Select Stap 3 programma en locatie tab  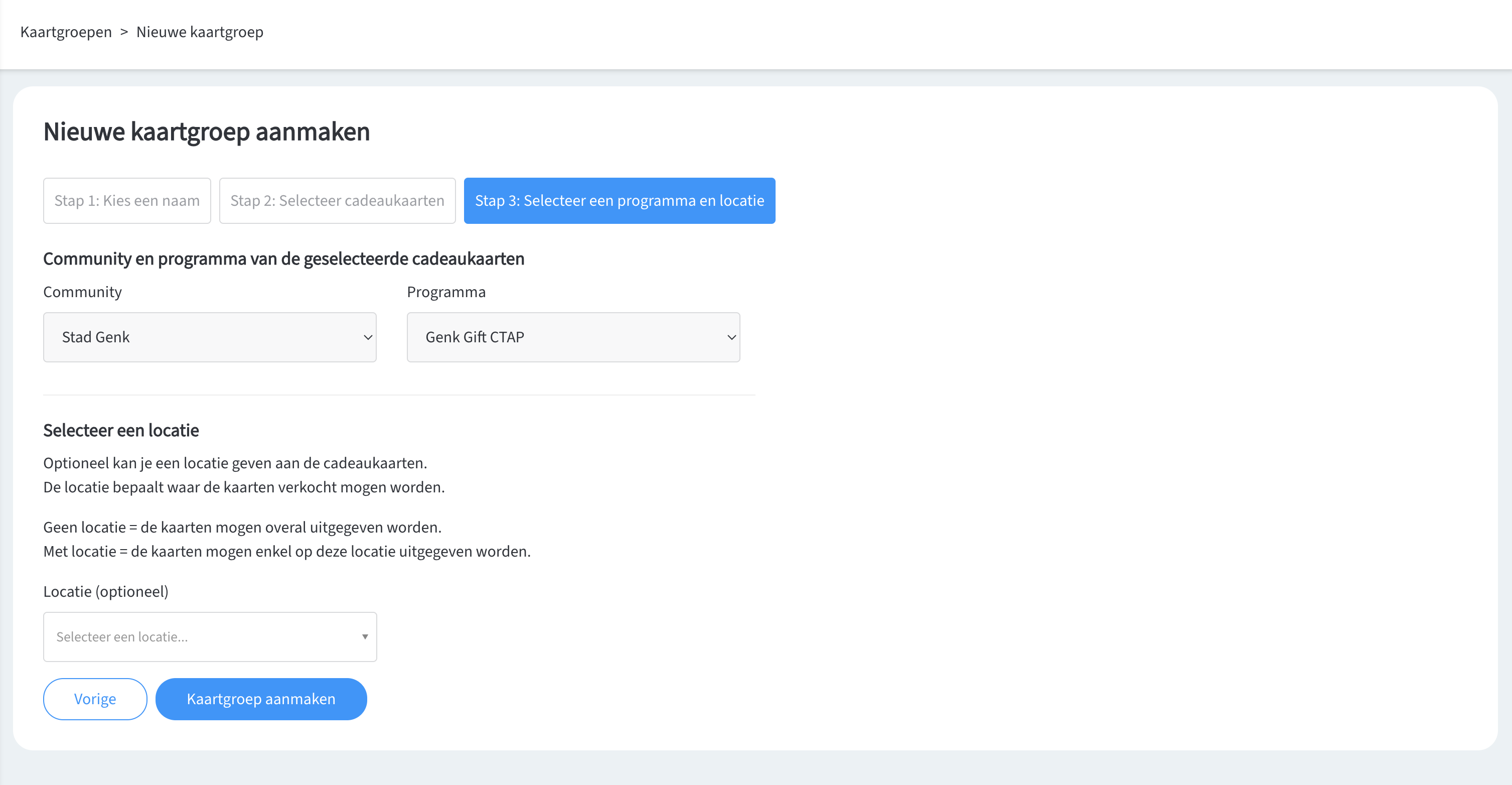[619, 201]
